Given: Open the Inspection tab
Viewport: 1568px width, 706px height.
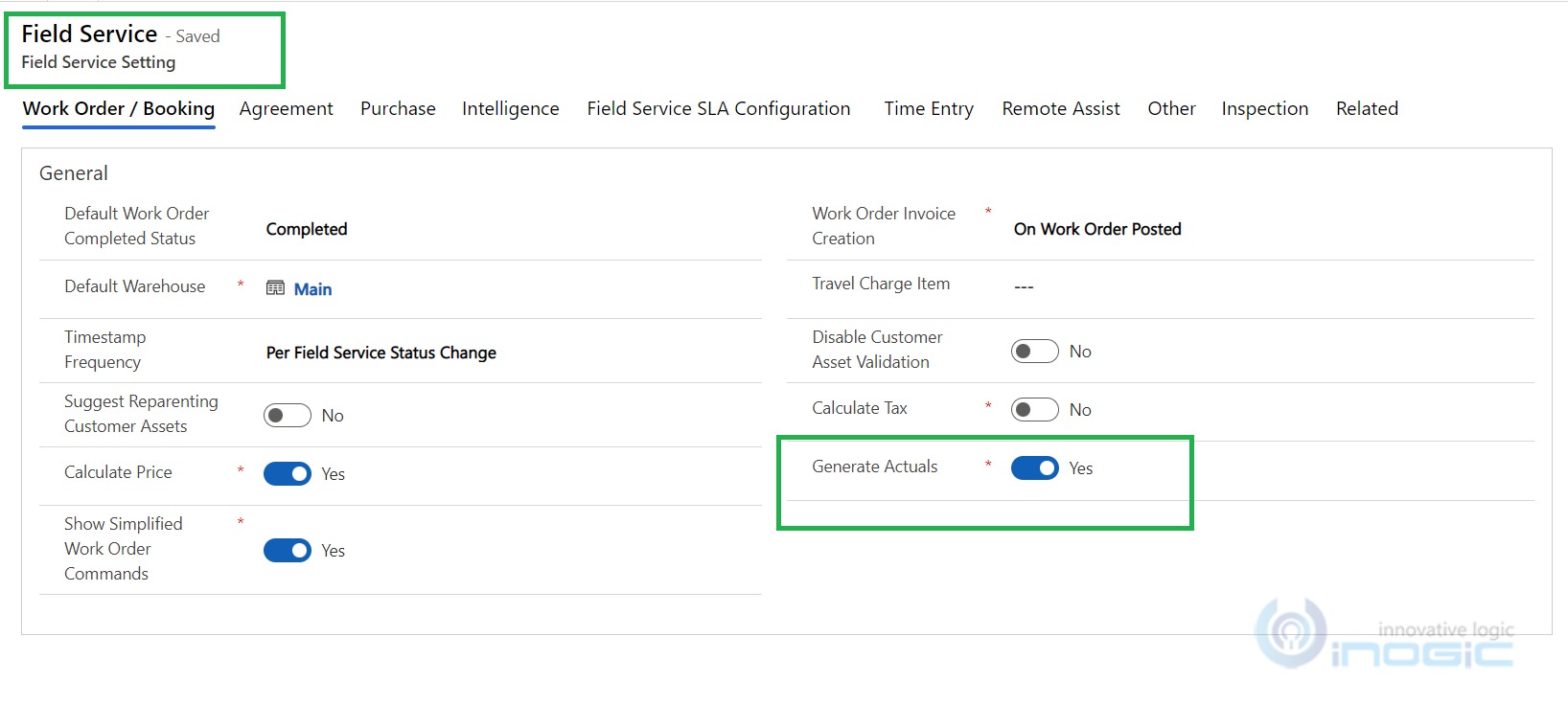Looking at the screenshot, I should pos(1265,108).
